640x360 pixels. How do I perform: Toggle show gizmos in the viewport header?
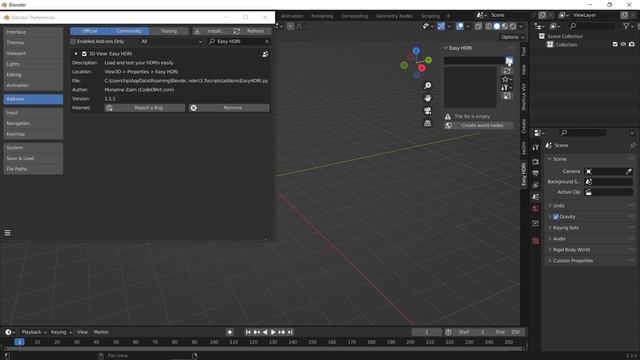pos(441,26)
